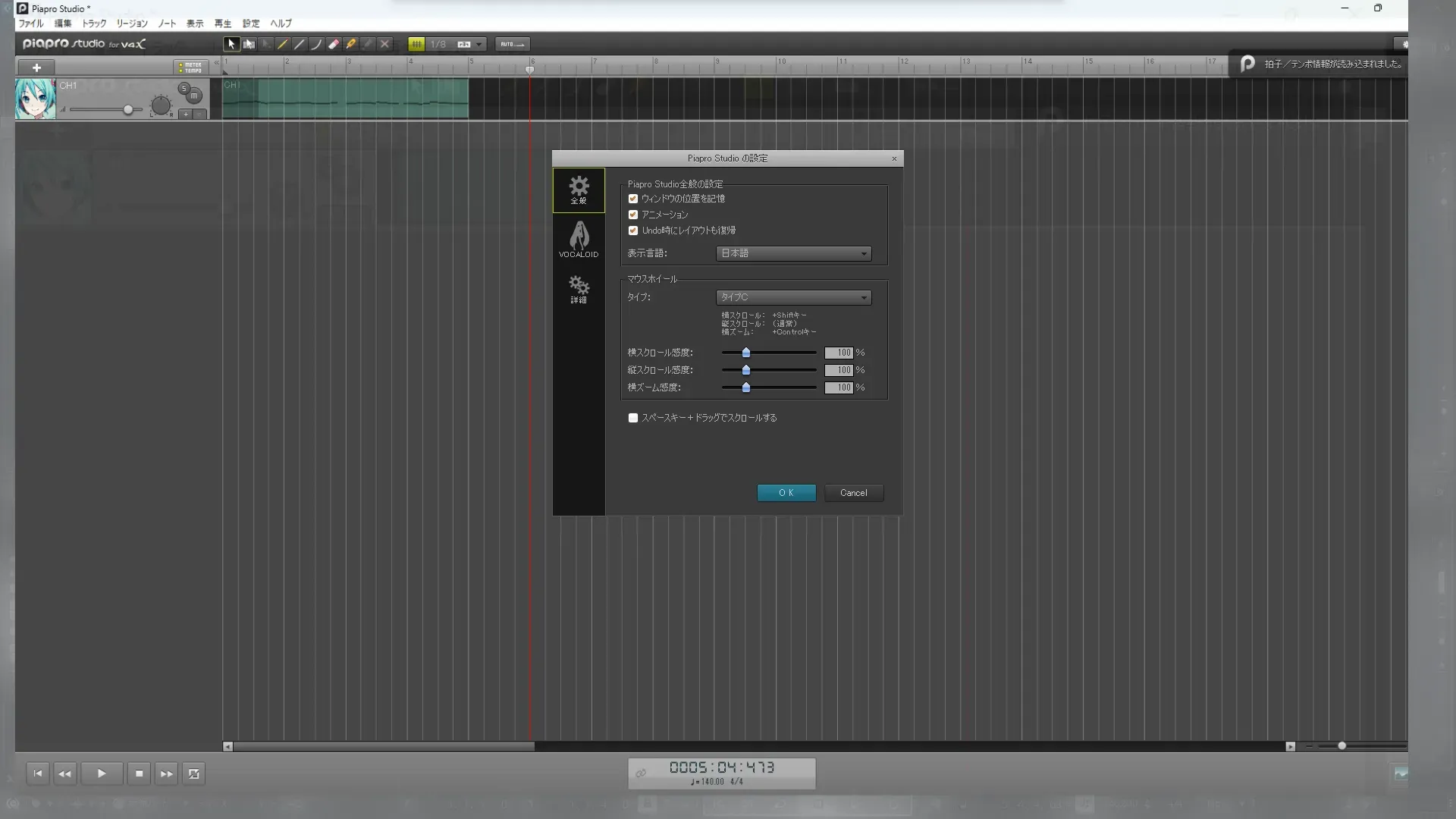Open the 設定 menu
This screenshot has width=1456, height=819.
pos(251,24)
